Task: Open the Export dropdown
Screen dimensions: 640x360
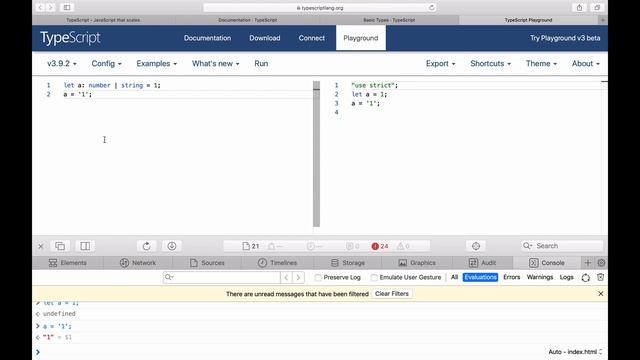Action: [x=440, y=64]
